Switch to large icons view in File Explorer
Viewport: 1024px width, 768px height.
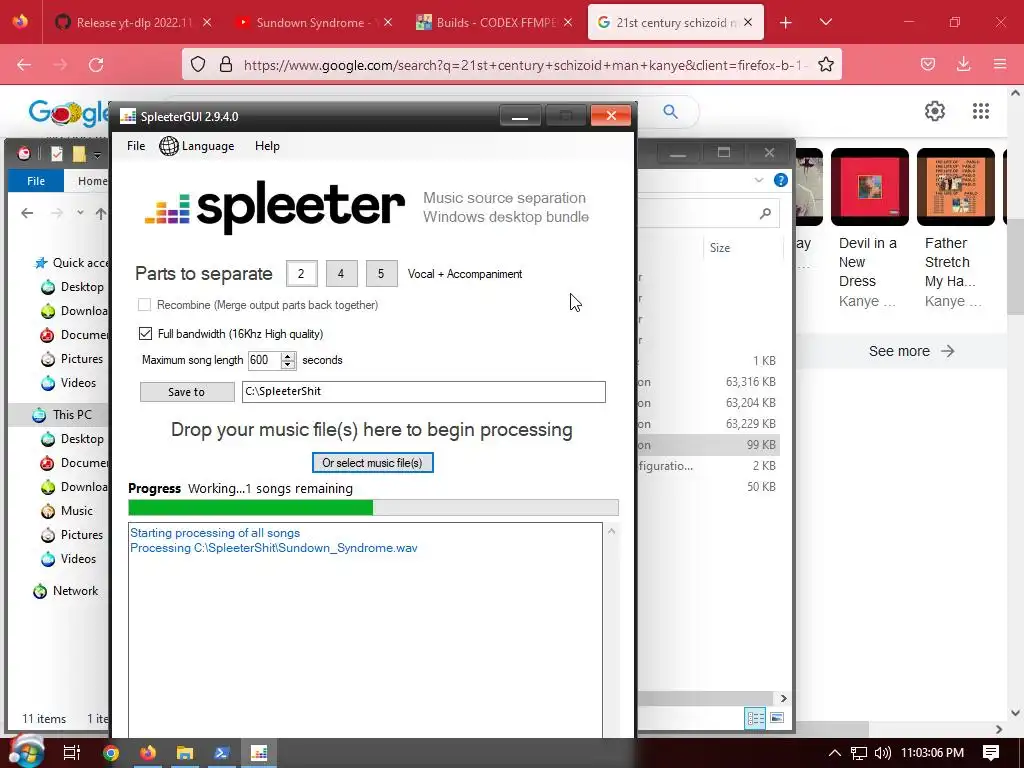776,718
